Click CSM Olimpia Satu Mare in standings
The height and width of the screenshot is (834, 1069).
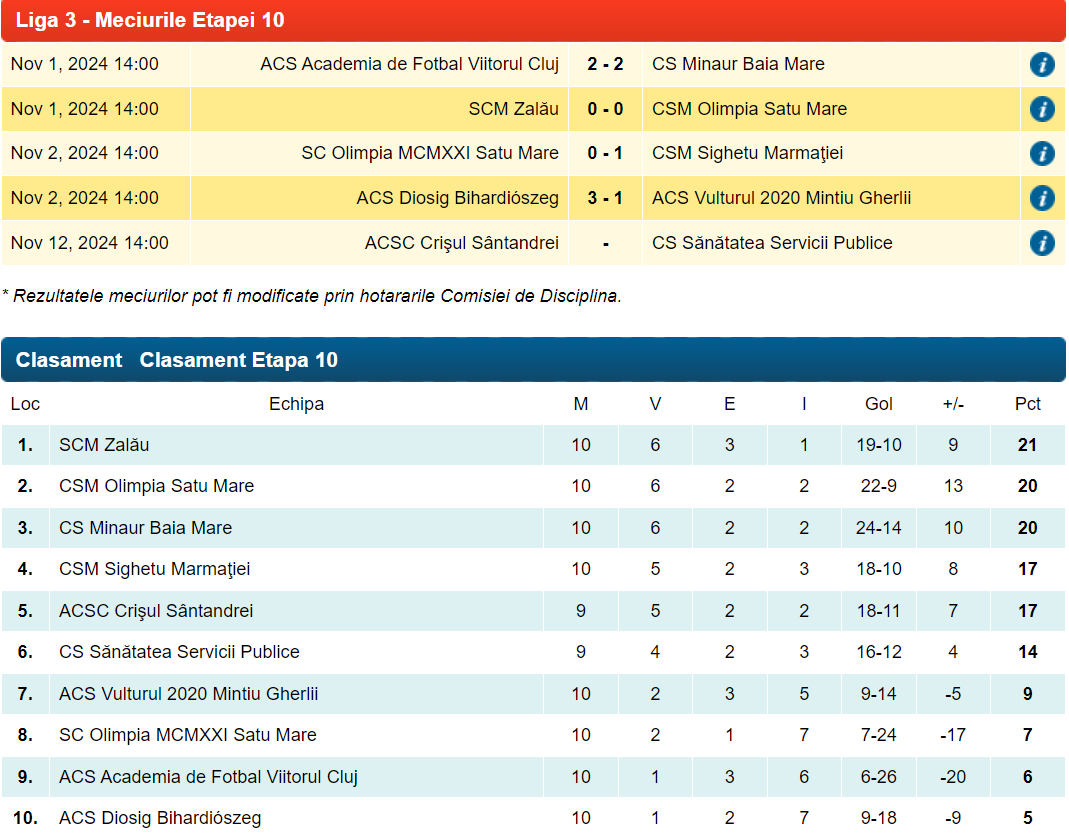[156, 486]
